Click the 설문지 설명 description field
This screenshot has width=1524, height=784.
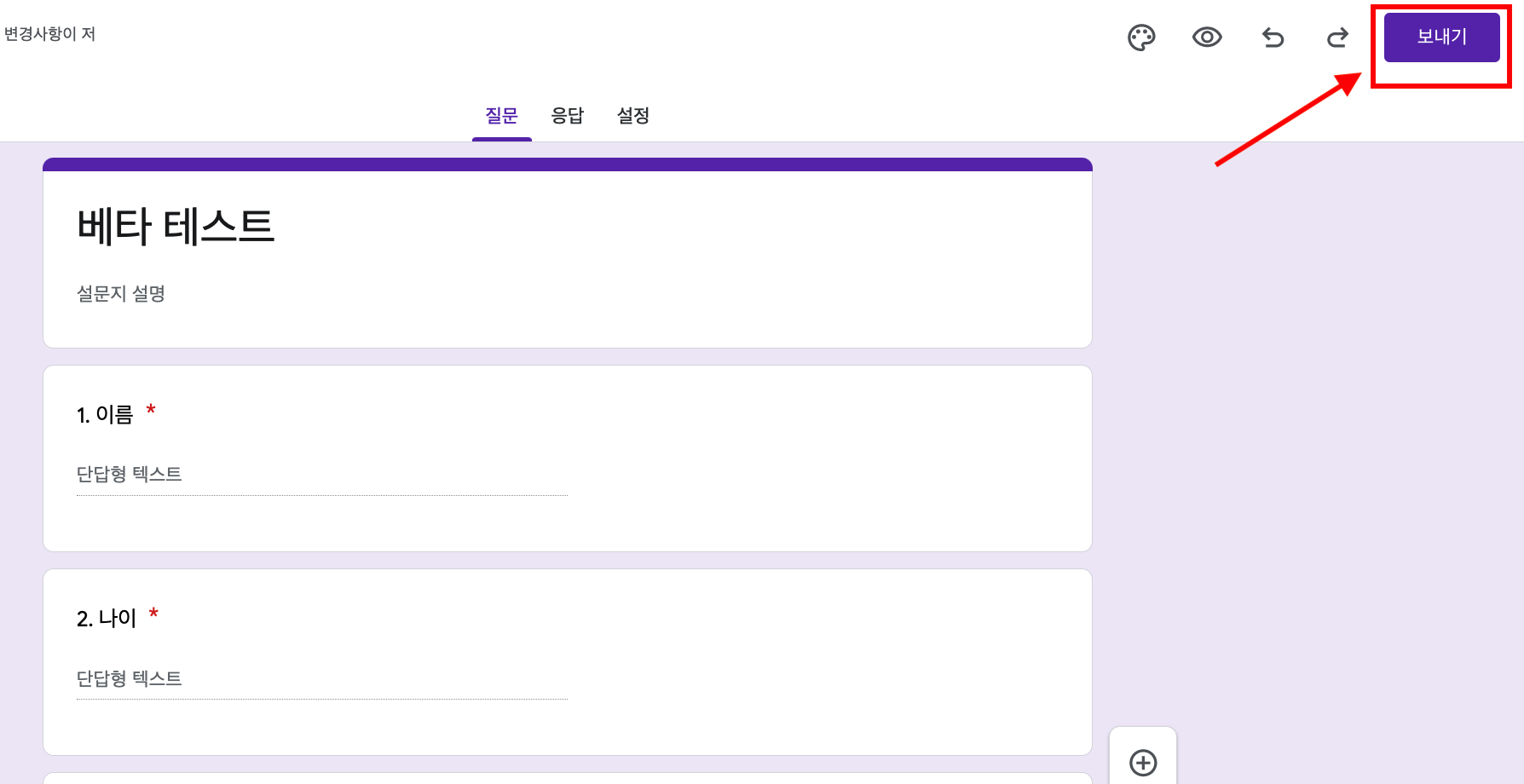pos(121,293)
